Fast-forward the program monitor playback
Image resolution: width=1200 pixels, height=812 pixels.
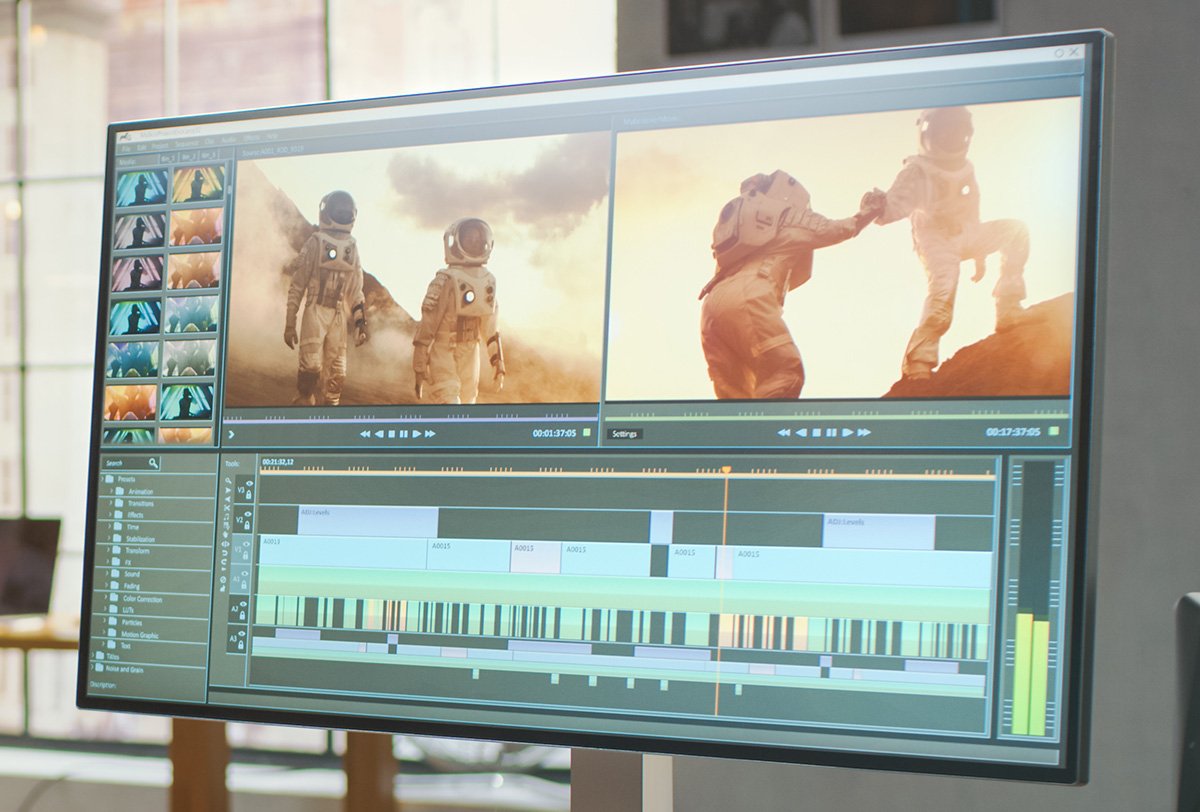click(864, 432)
